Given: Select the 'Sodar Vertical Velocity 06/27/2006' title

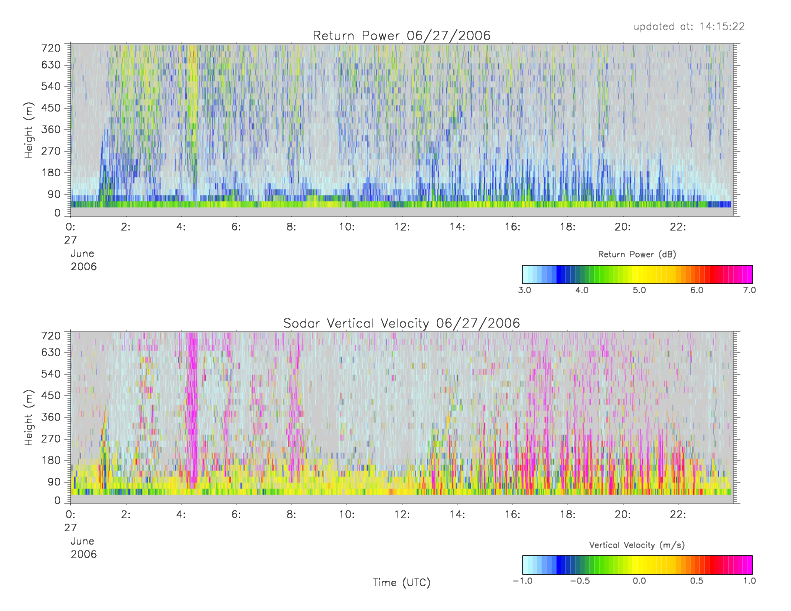Looking at the screenshot, I should 402,323.
